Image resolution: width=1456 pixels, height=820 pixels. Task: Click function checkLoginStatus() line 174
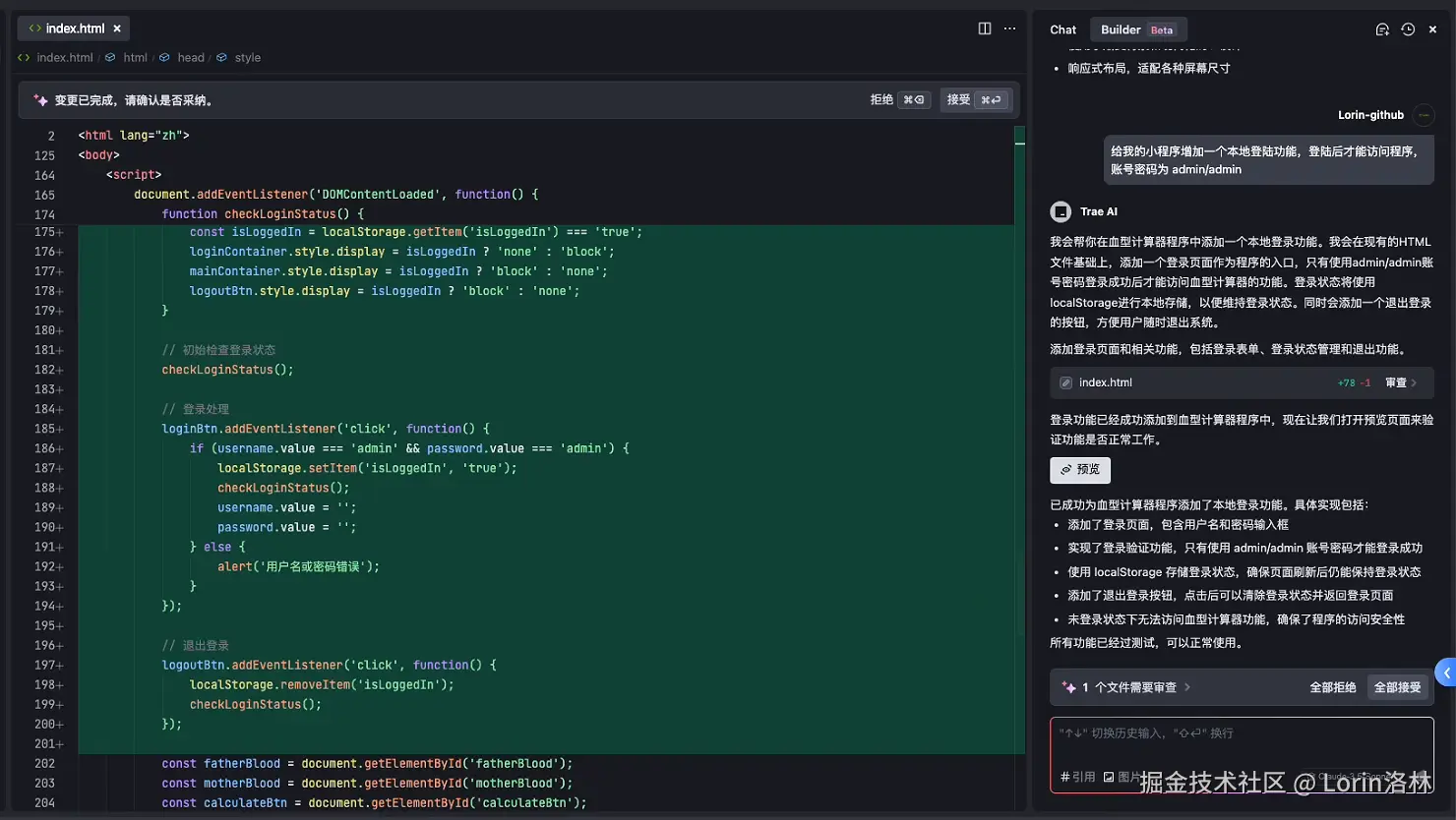(x=263, y=214)
